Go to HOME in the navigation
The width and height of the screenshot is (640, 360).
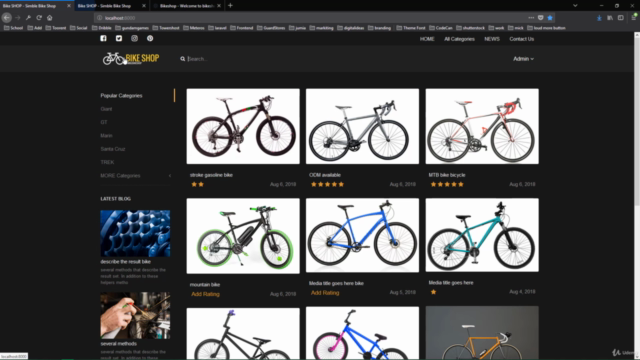pyautogui.click(x=427, y=39)
